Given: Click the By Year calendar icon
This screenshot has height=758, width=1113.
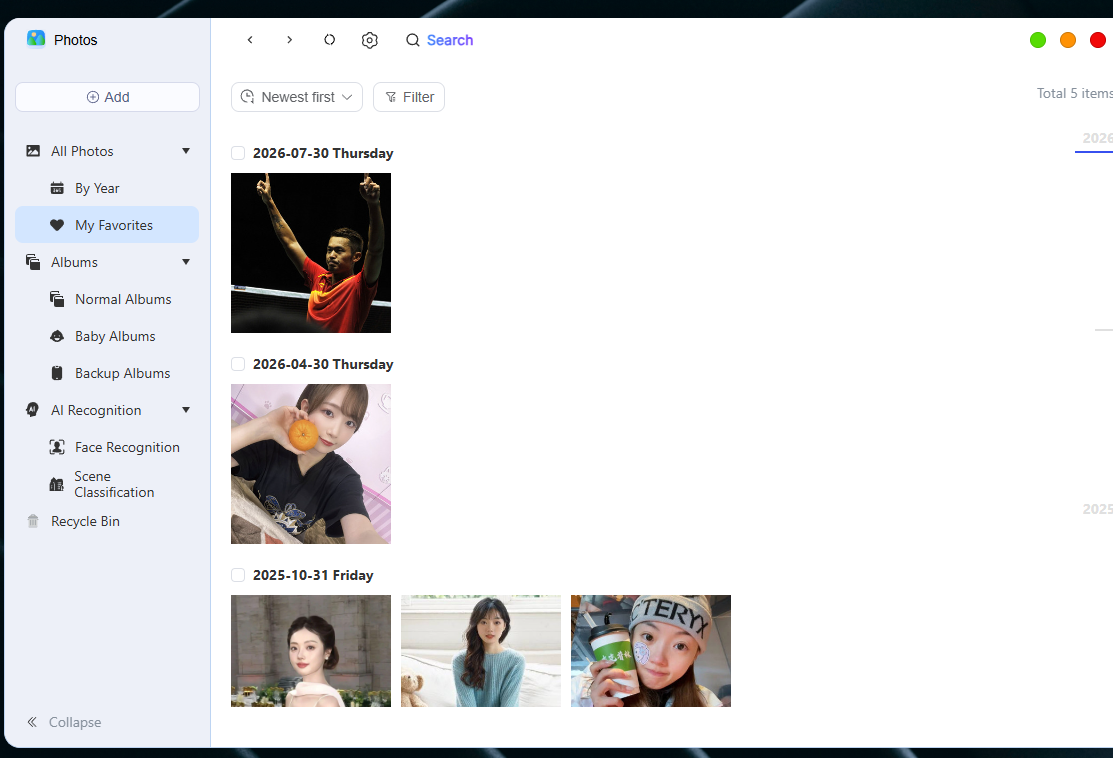Looking at the screenshot, I should point(57,188).
